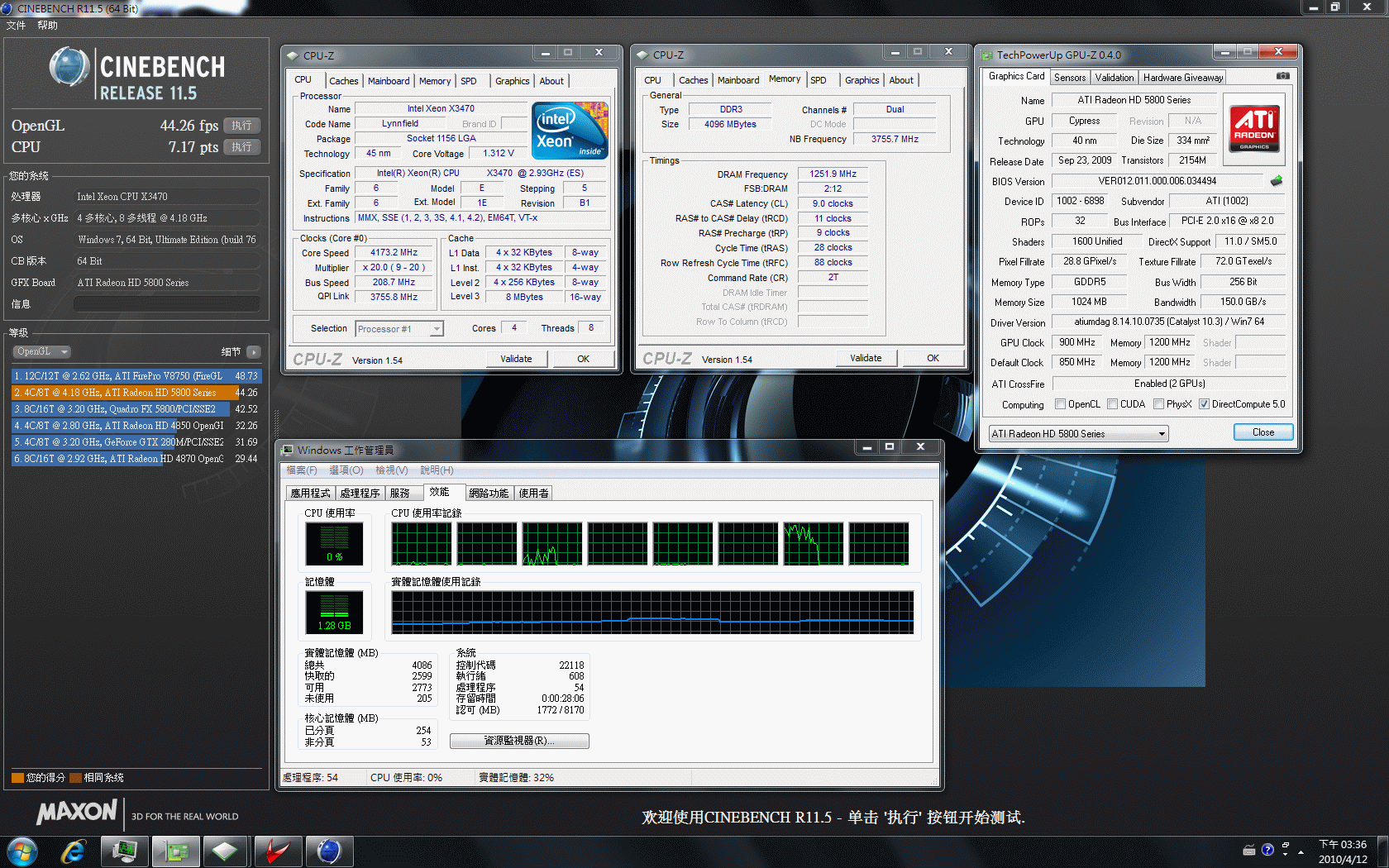
Task: Click the 信息 input field in CINEBENCH
Action: coord(166,304)
